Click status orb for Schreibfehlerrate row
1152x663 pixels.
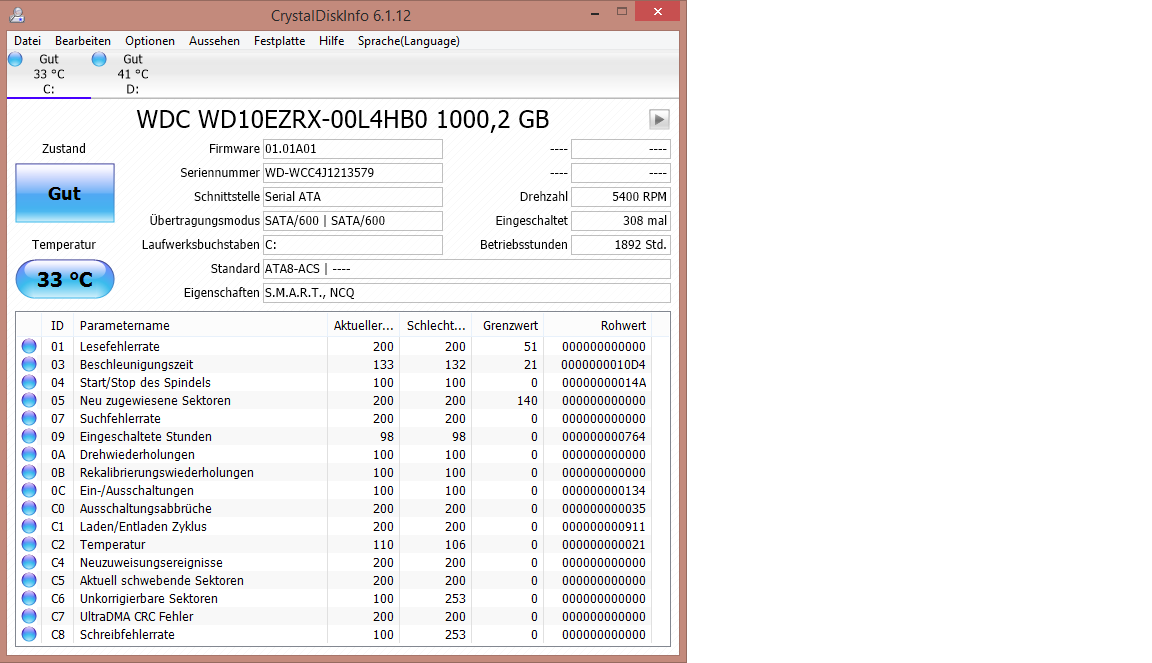point(29,634)
